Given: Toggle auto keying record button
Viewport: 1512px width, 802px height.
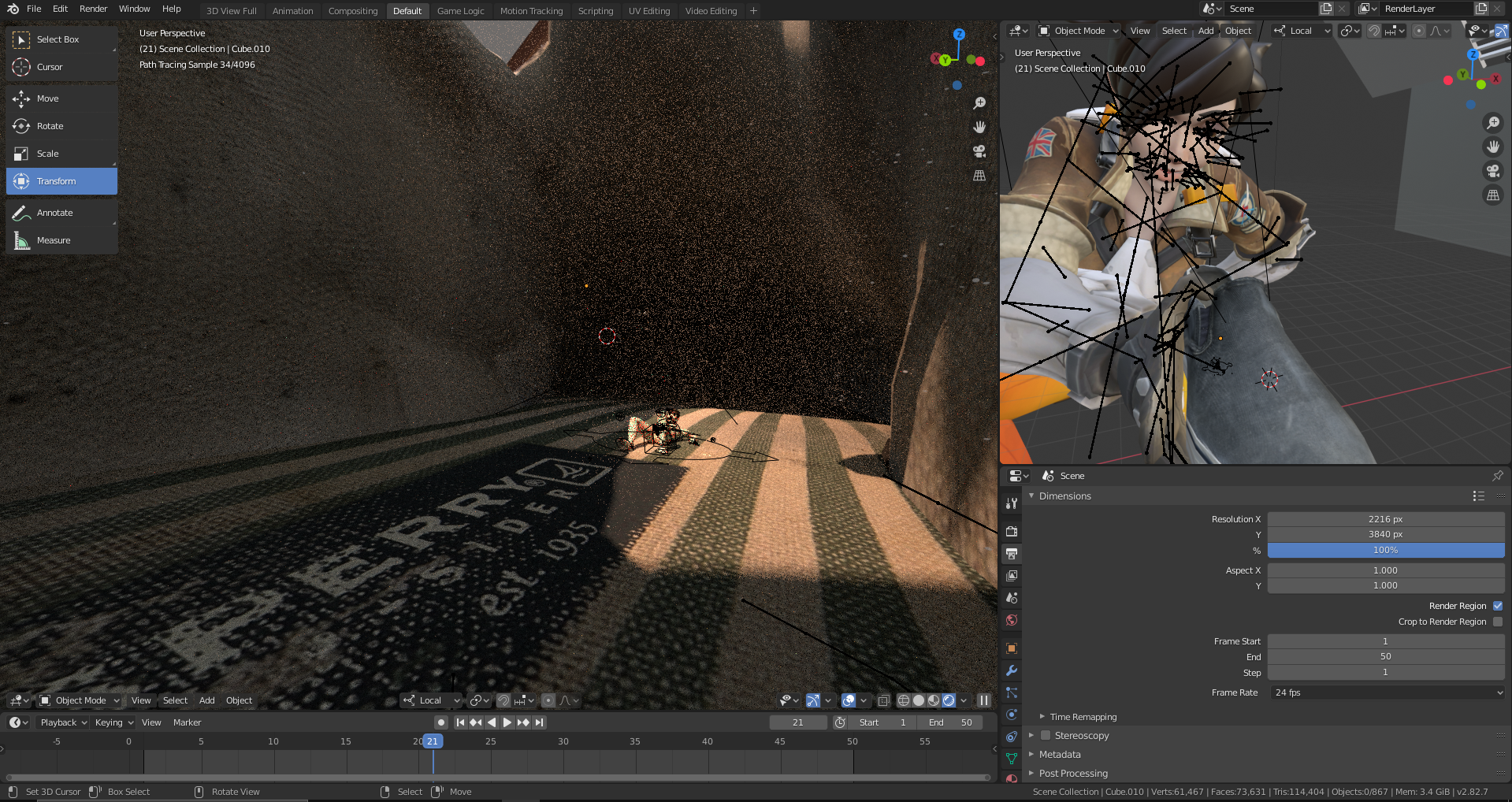Looking at the screenshot, I should (441, 722).
